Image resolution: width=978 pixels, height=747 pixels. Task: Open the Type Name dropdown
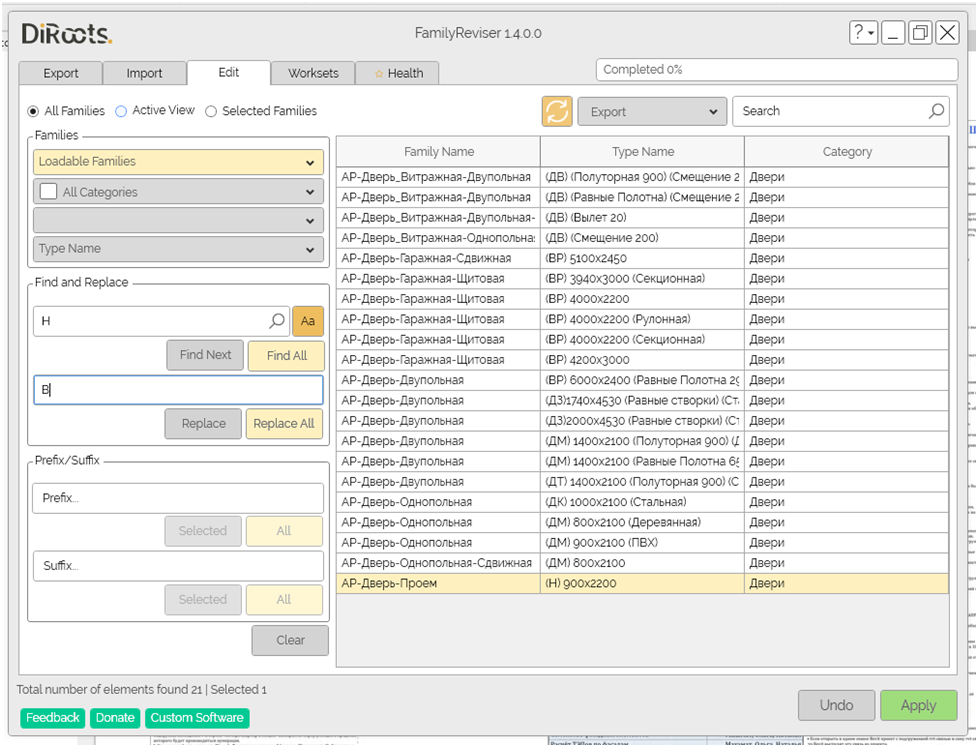178,249
